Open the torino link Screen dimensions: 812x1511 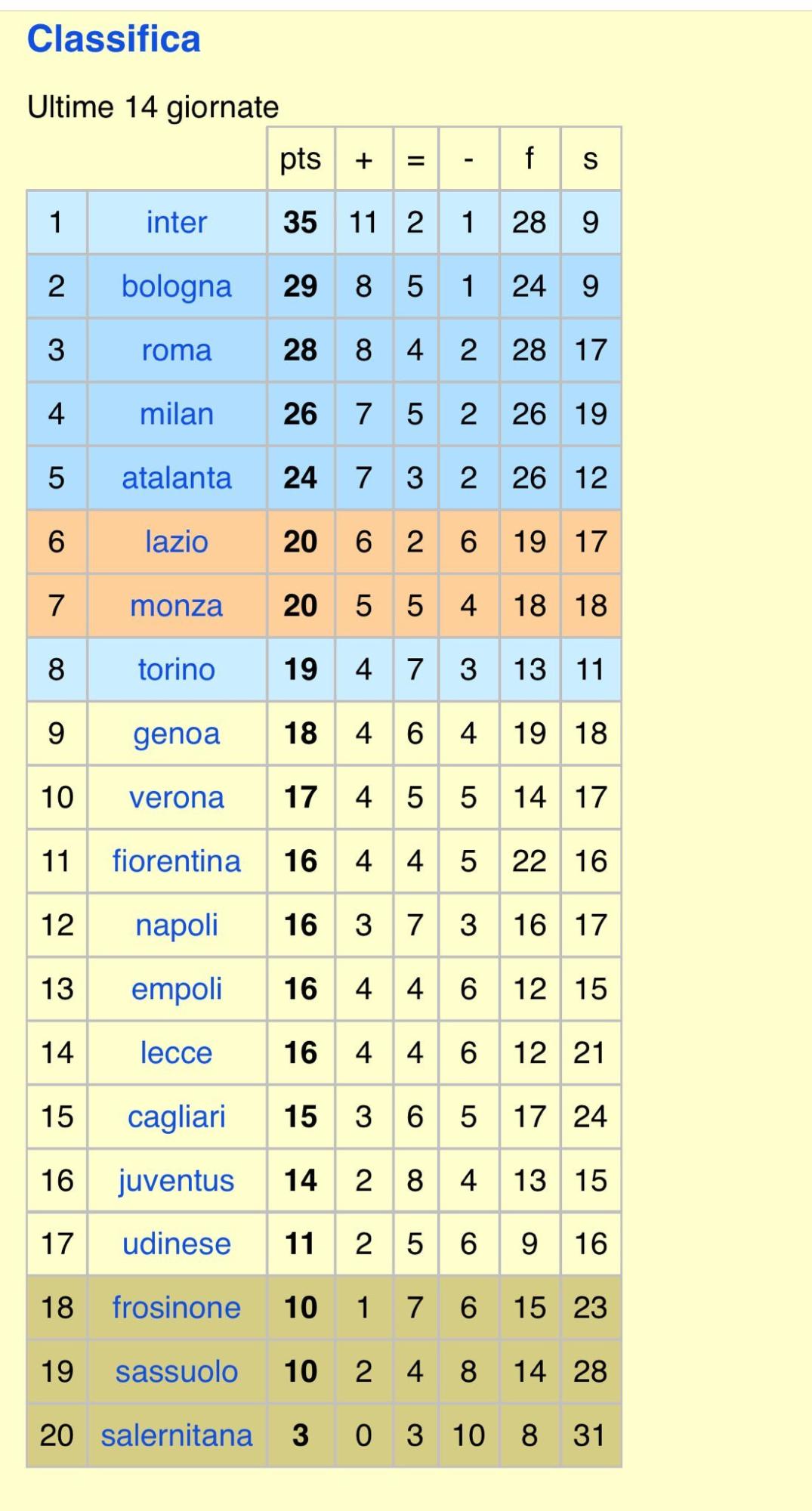176,669
